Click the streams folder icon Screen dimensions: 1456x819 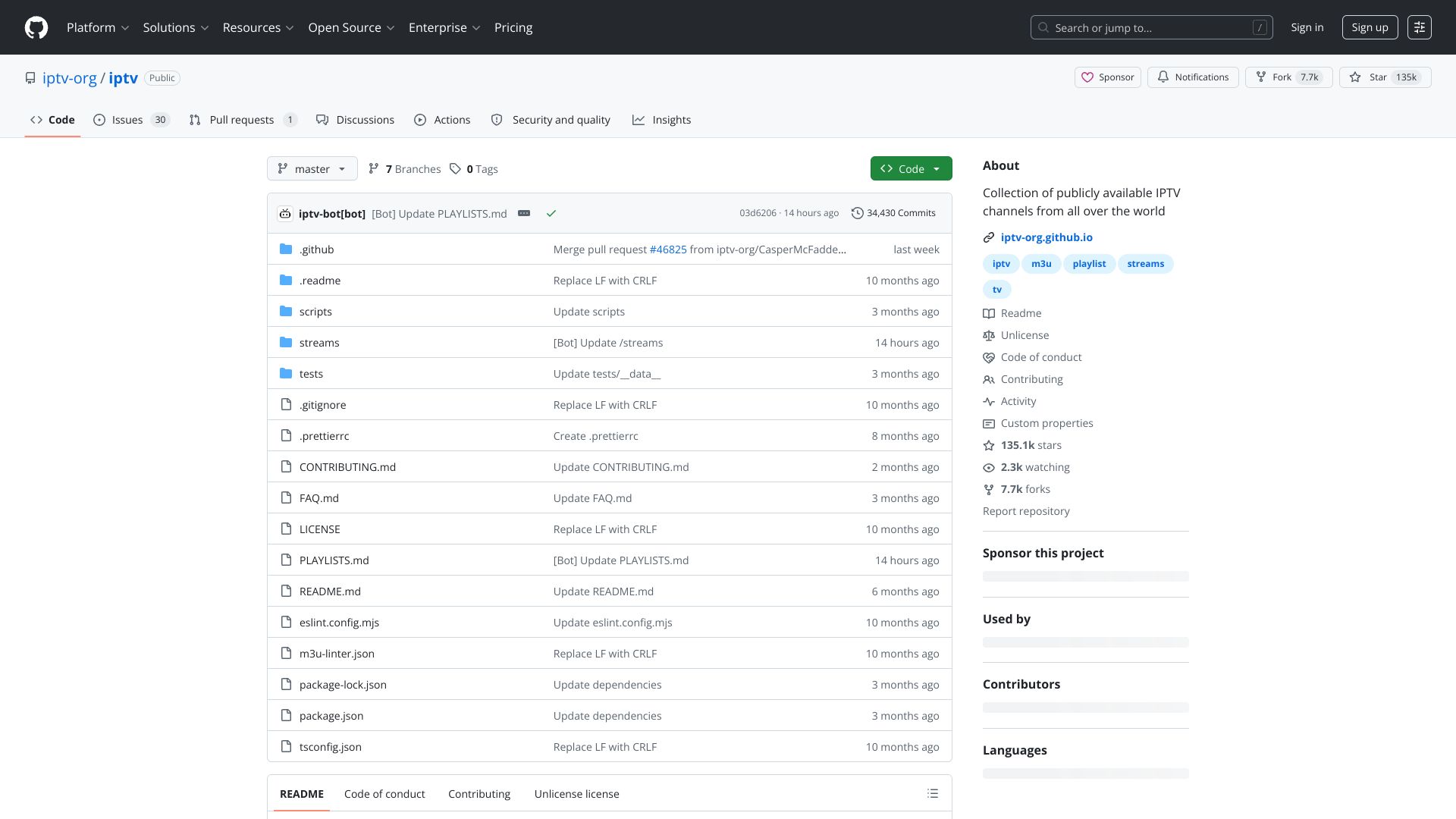[x=286, y=342]
